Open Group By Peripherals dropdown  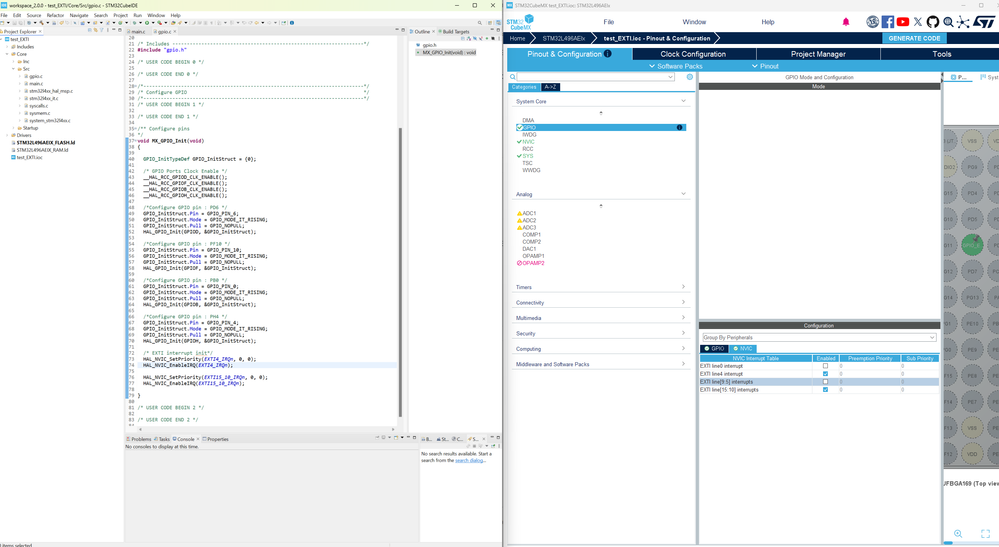pos(819,337)
